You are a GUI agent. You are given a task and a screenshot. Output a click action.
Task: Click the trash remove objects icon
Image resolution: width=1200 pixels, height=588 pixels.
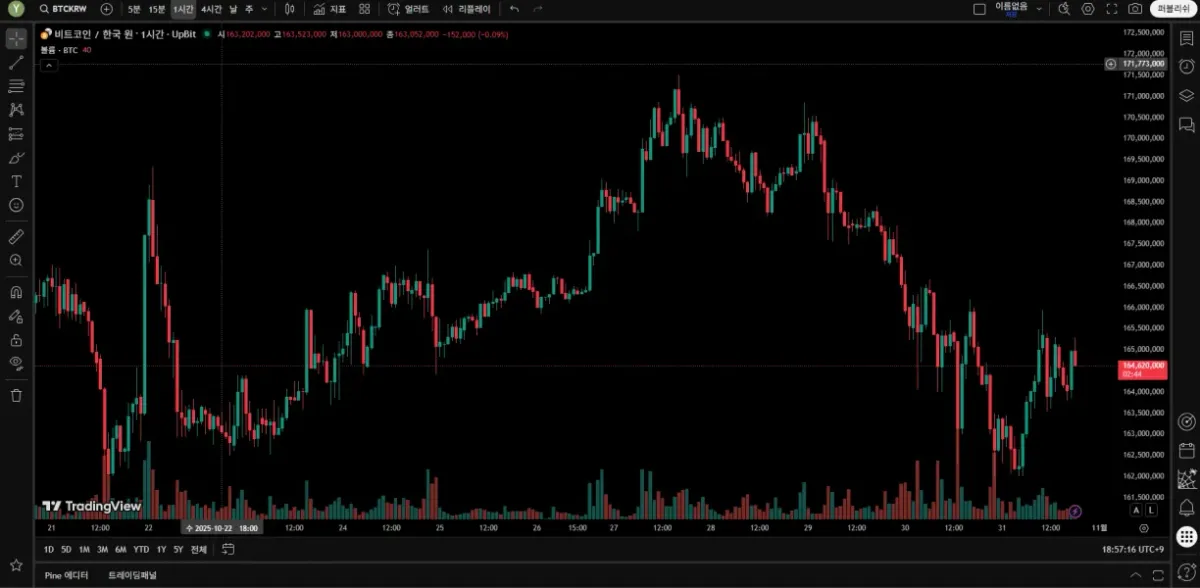pos(16,395)
